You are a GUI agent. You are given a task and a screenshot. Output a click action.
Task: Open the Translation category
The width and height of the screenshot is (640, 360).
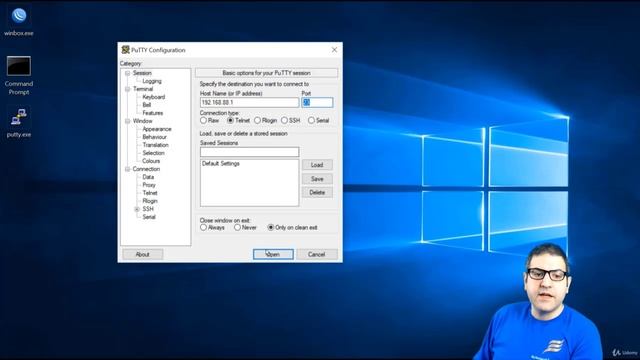[x=155, y=145]
